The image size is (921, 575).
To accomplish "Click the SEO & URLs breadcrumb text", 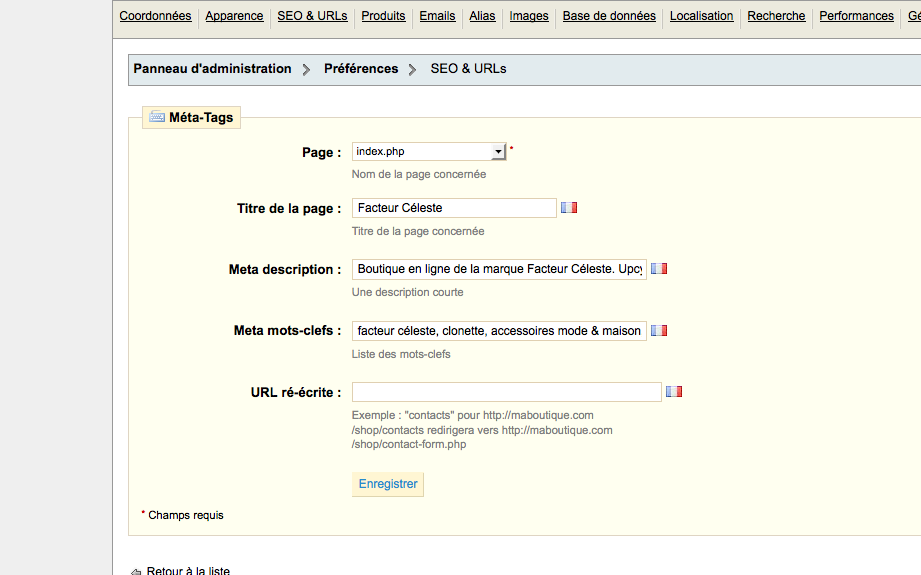I will pyautogui.click(x=468, y=69).
